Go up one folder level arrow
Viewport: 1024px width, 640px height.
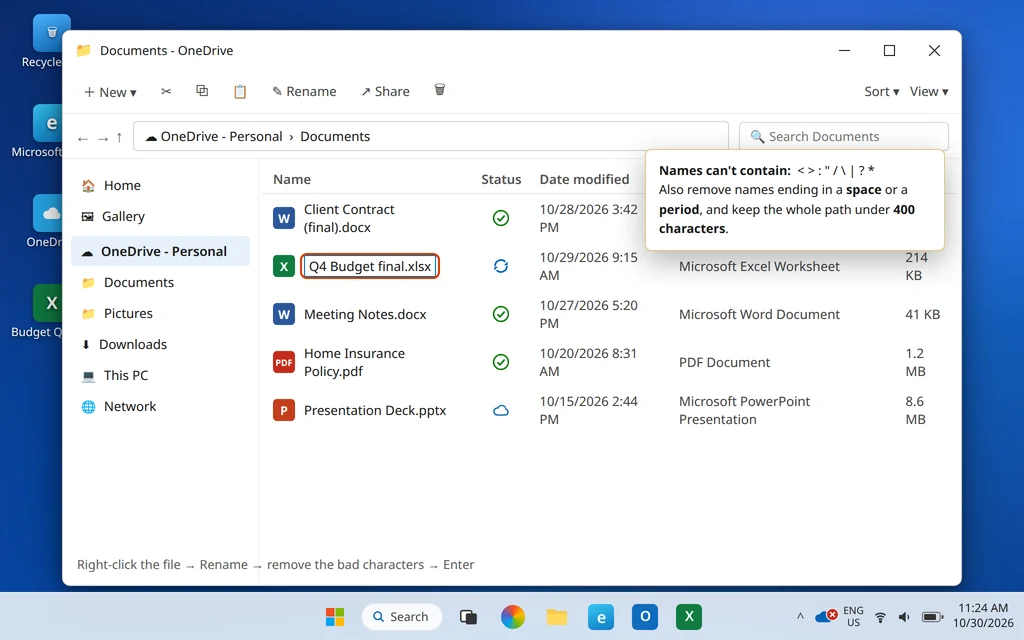point(119,137)
